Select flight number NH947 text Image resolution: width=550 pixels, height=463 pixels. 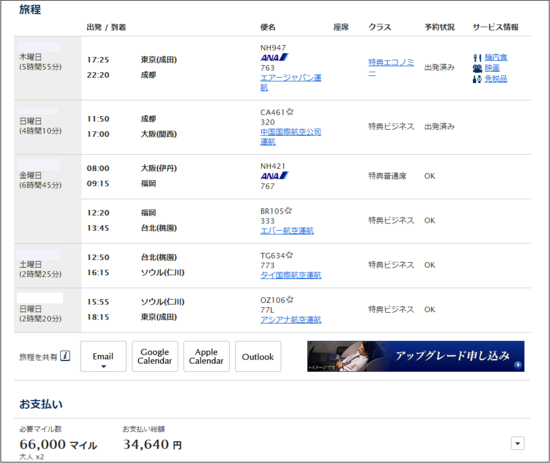273,48
